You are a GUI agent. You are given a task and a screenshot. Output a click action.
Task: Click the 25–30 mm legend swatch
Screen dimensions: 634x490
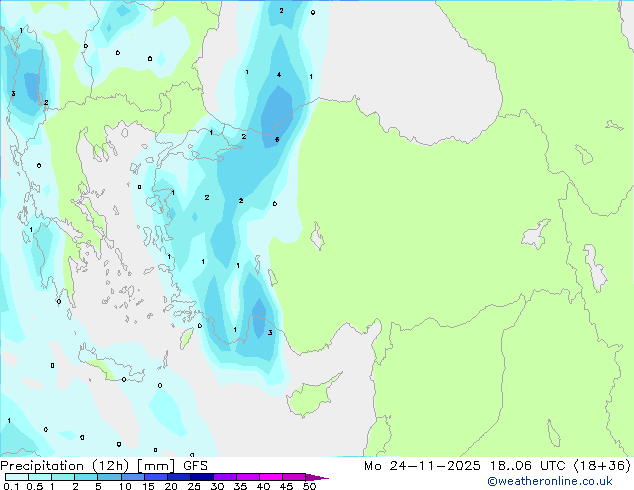202,477
